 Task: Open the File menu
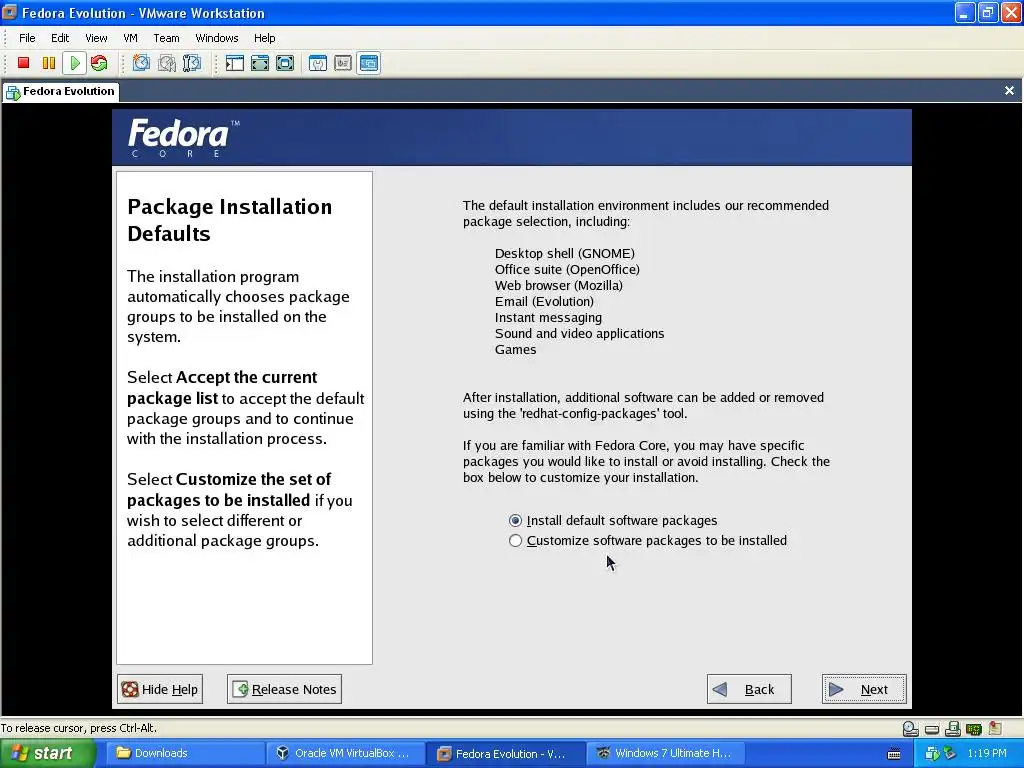point(27,38)
